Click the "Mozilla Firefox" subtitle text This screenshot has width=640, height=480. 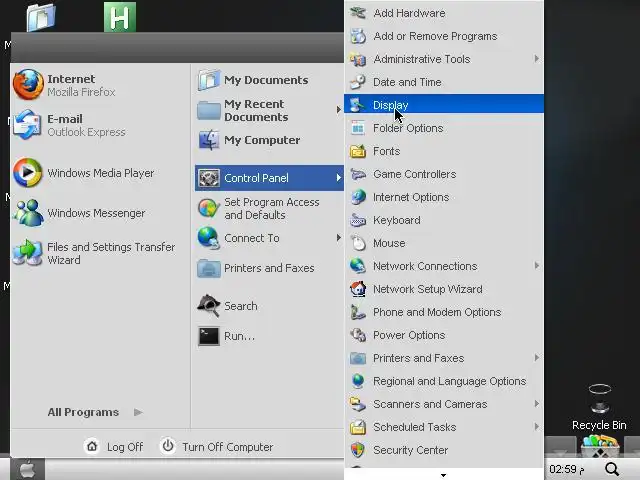point(81,92)
